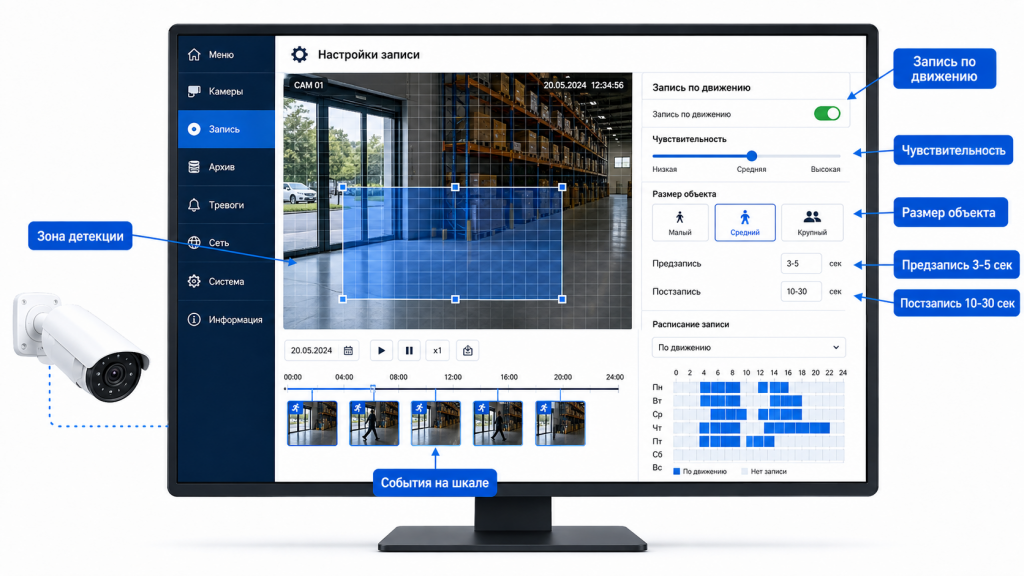1024x576 pixels.
Task: Click the top-right detection zone handle
Action: click(562, 187)
